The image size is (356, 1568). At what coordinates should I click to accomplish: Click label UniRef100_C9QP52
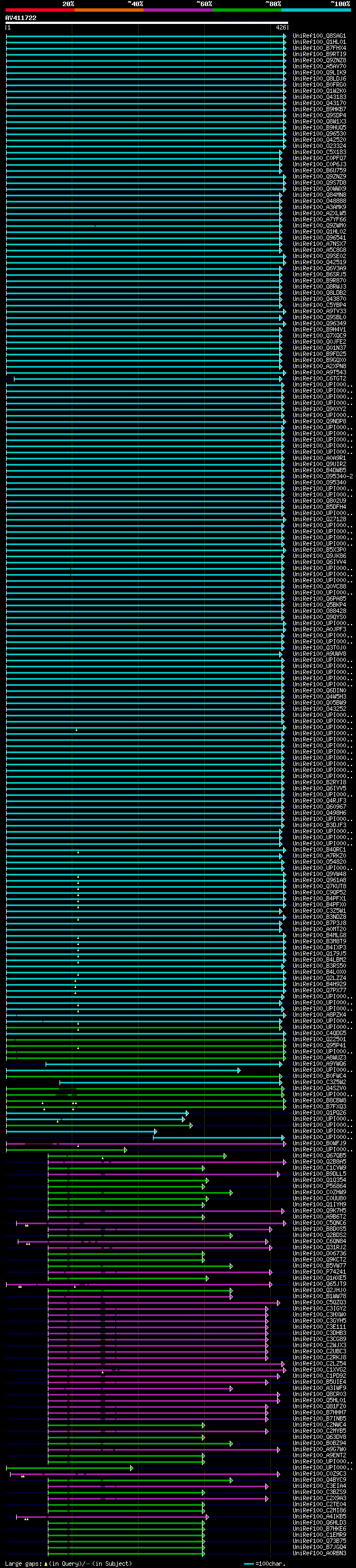319,892
